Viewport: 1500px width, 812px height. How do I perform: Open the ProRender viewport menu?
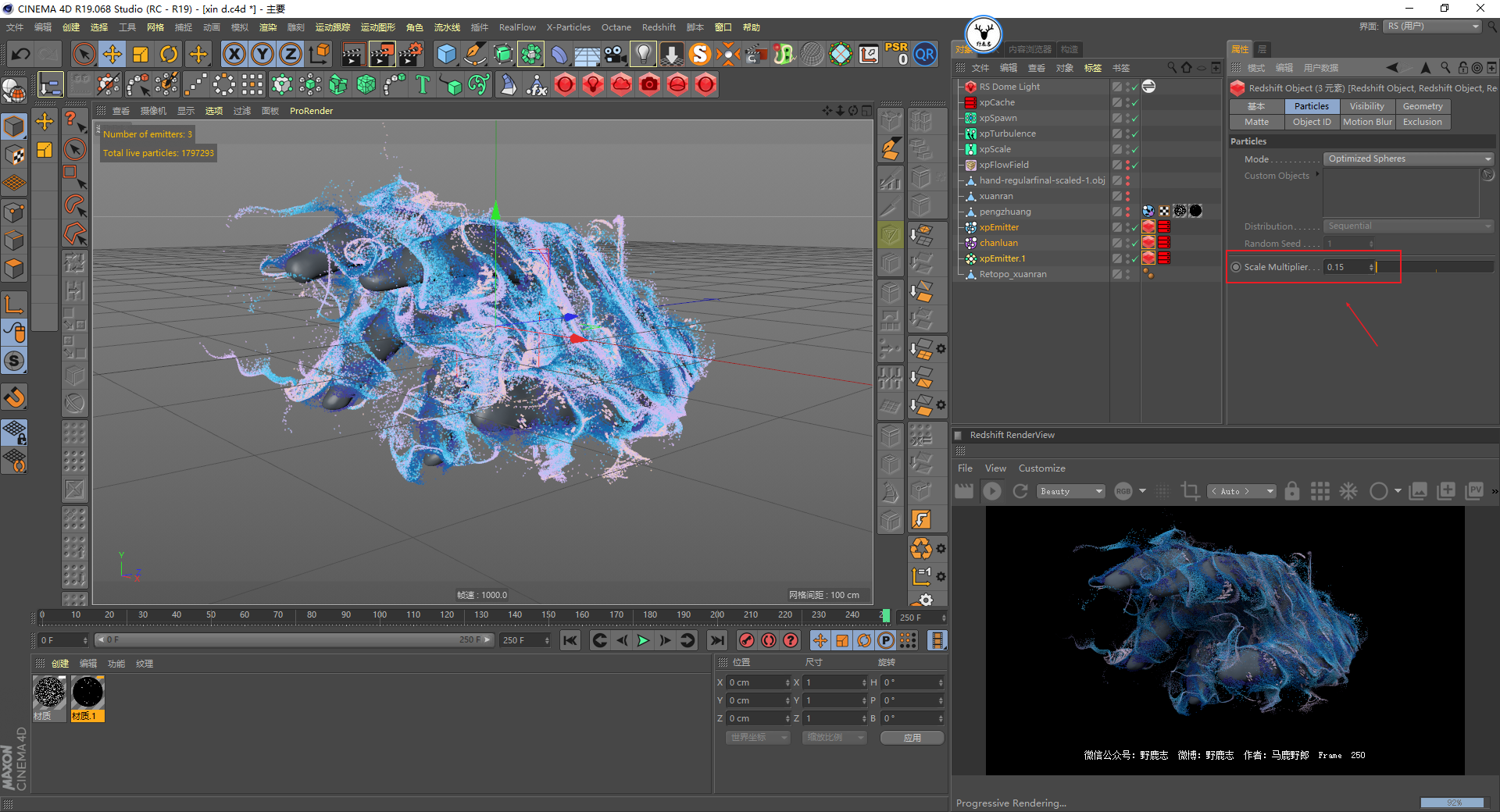pos(311,111)
